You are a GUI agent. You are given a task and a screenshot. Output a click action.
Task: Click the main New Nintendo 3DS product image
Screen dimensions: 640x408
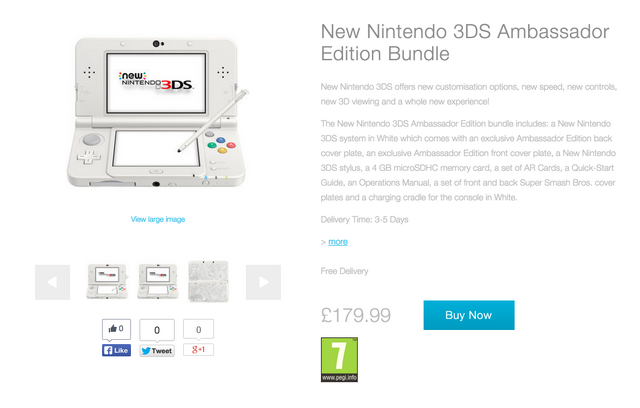click(x=157, y=113)
